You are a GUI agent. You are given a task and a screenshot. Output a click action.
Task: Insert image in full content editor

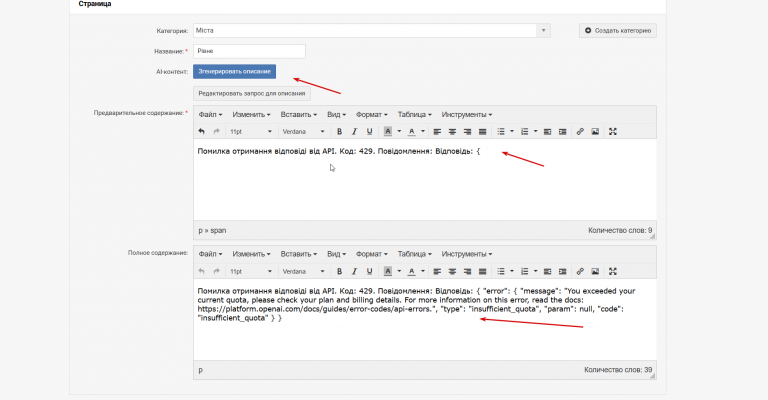595,271
